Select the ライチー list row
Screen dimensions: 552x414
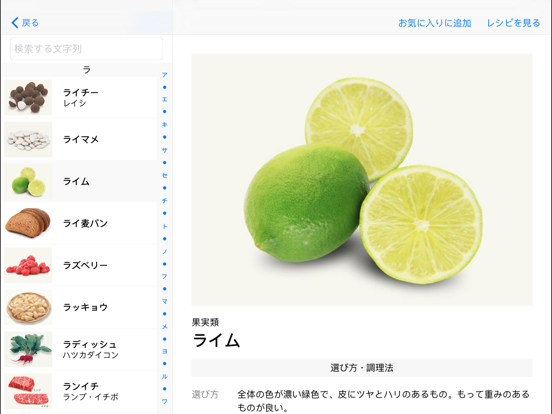point(80,98)
